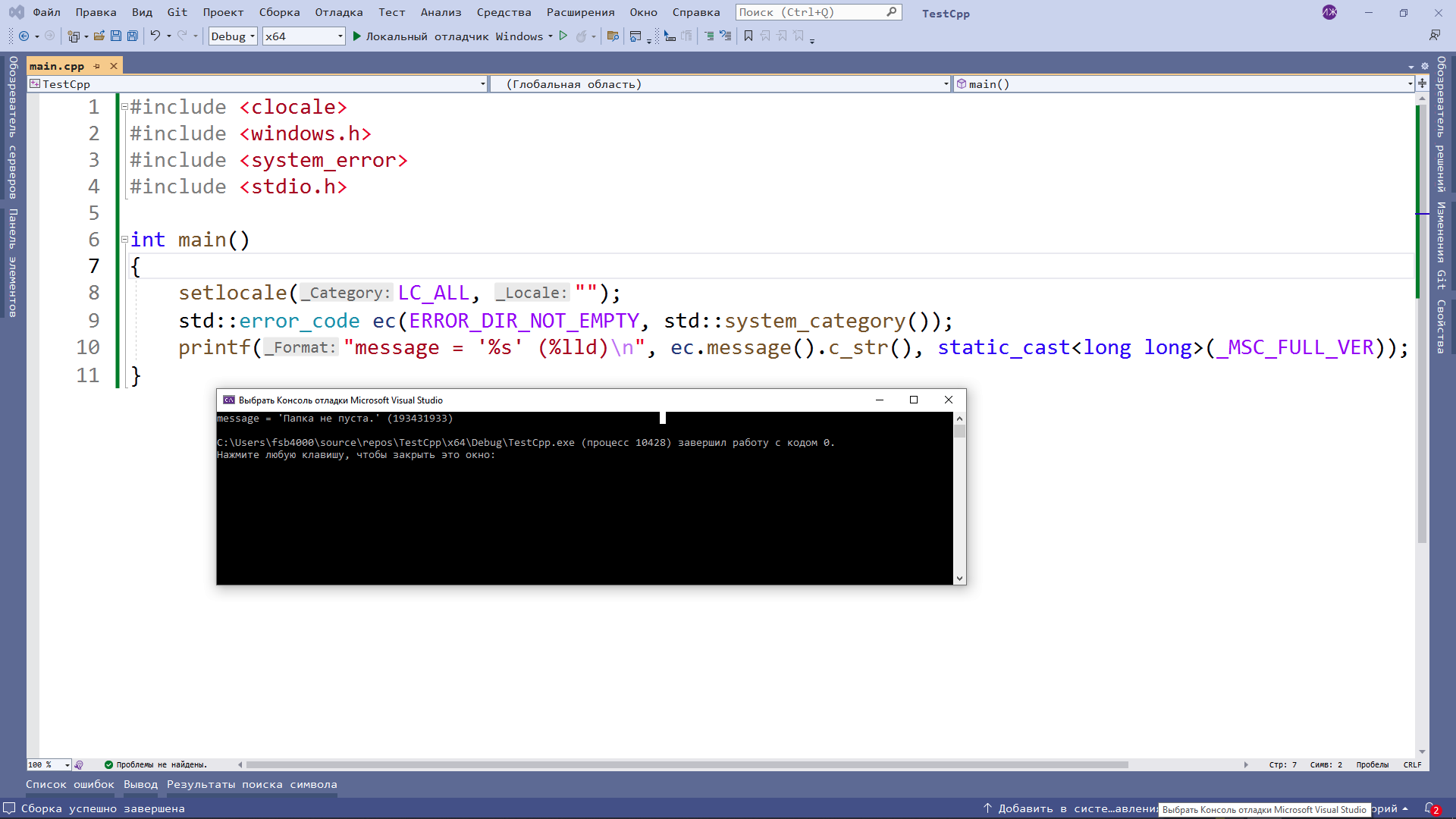Pin the main.cpp document tab
The image size is (1456, 819).
pos(97,66)
